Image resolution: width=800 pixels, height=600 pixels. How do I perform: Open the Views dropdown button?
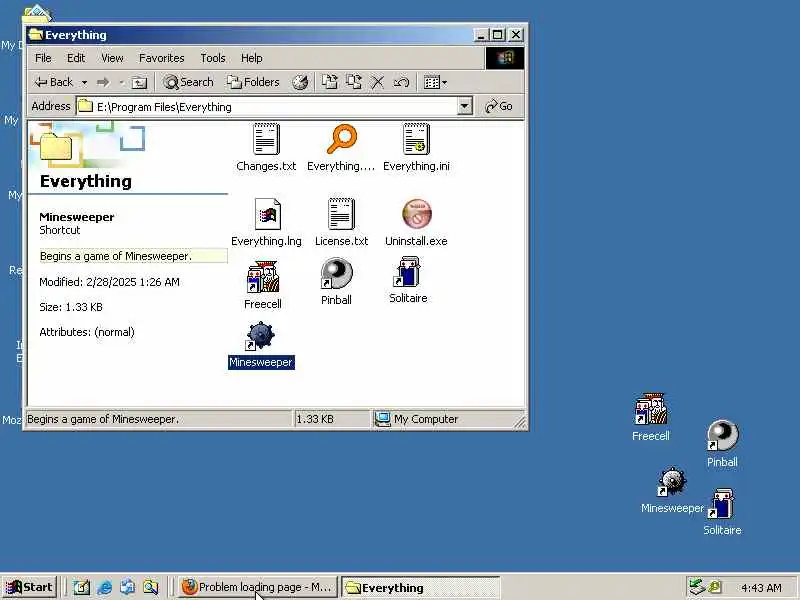click(x=435, y=82)
